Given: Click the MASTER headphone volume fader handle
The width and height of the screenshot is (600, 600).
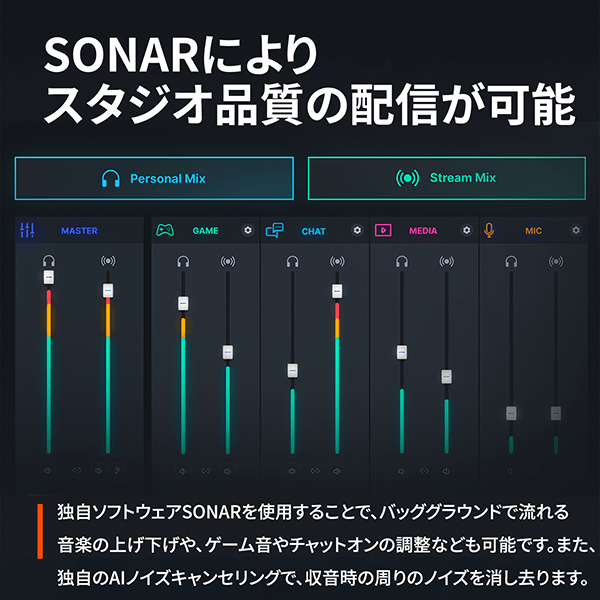Looking at the screenshot, I should click(x=49, y=277).
